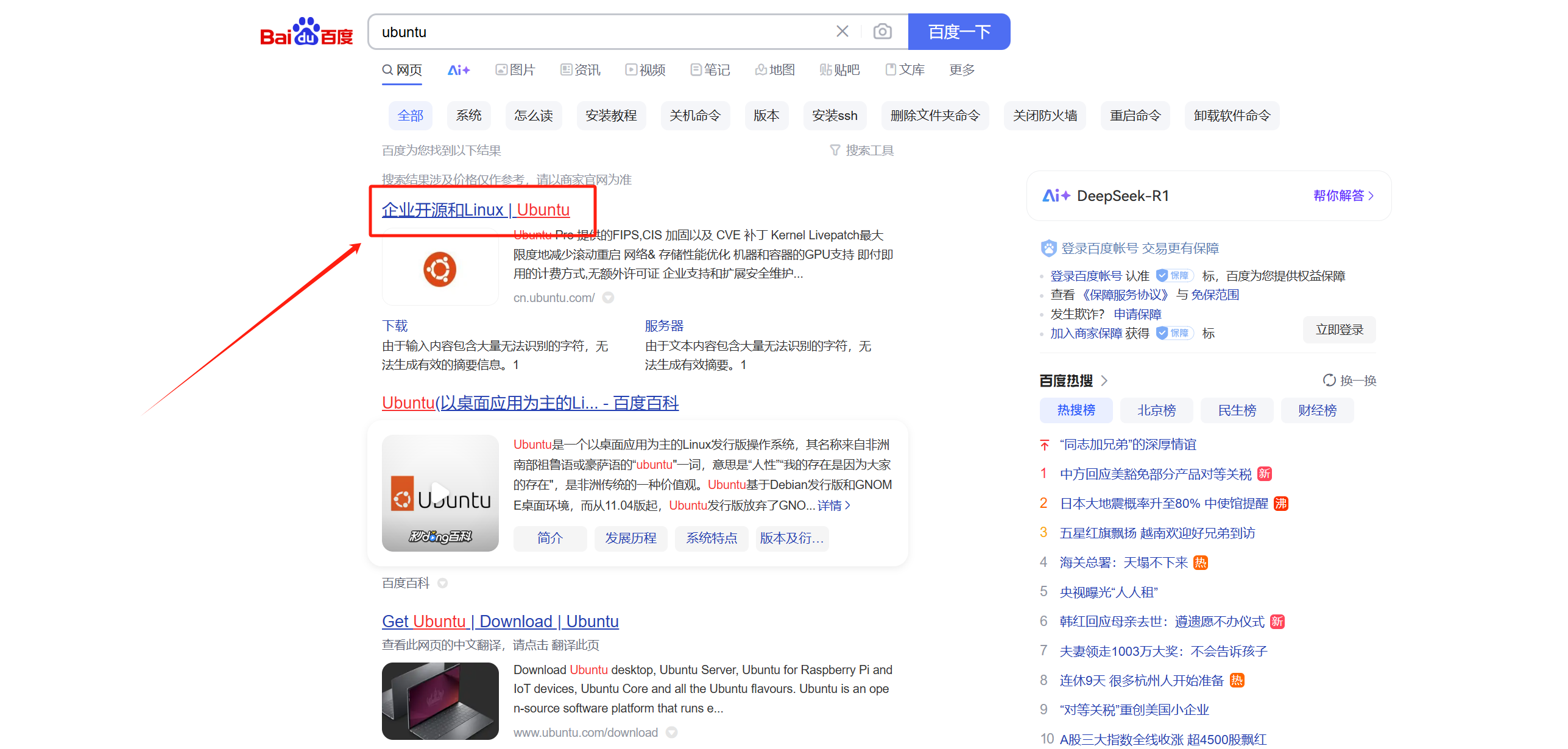Select the 北京榜 tab
The height and width of the screenshot is (749, 1568).
click(1156, 410)
